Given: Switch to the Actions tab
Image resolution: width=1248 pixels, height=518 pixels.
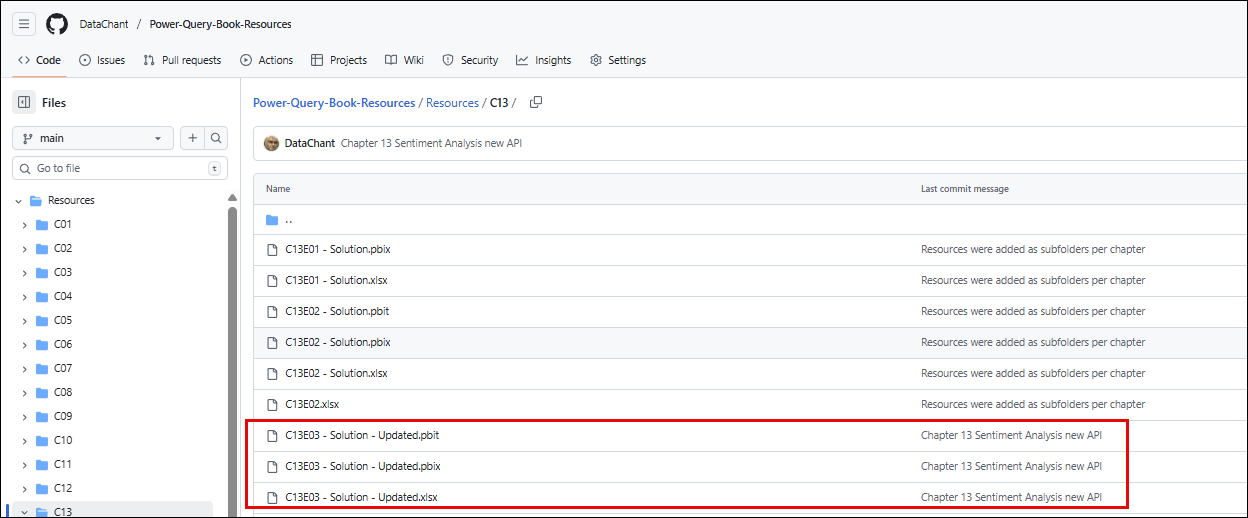Looking at the screenshot, I should click(x=267, y=60).
